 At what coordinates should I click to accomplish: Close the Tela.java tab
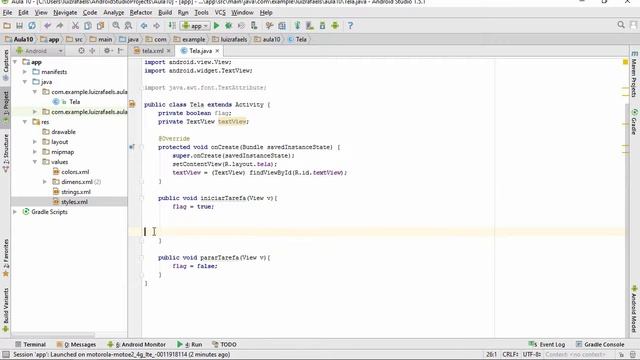point(218,51)
